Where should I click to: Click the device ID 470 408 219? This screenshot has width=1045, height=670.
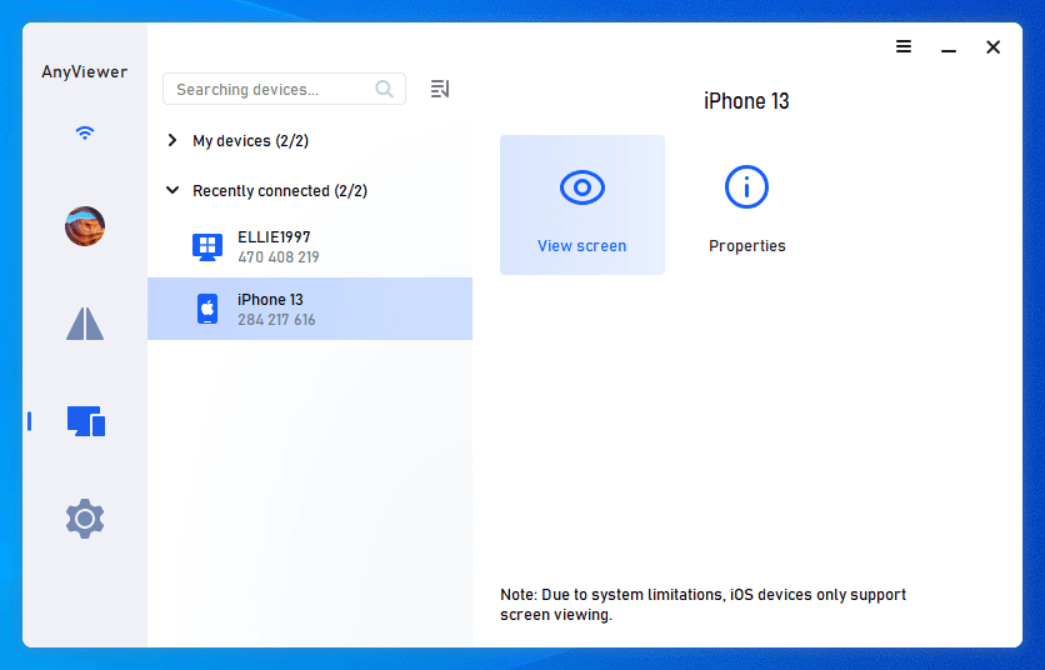coord(279,257)
